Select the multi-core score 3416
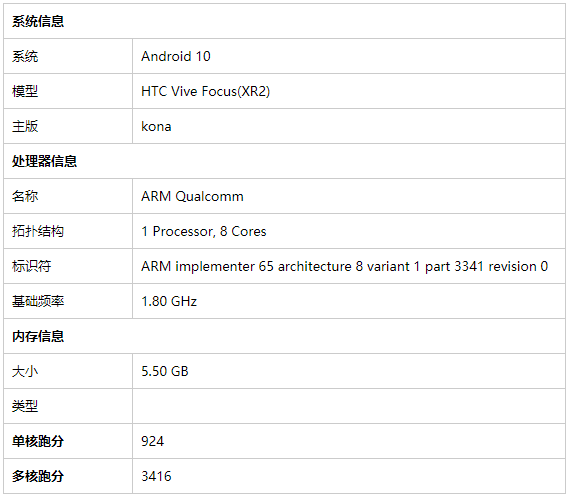This screenshot has height=503, width=569. [x=156, y=476]
